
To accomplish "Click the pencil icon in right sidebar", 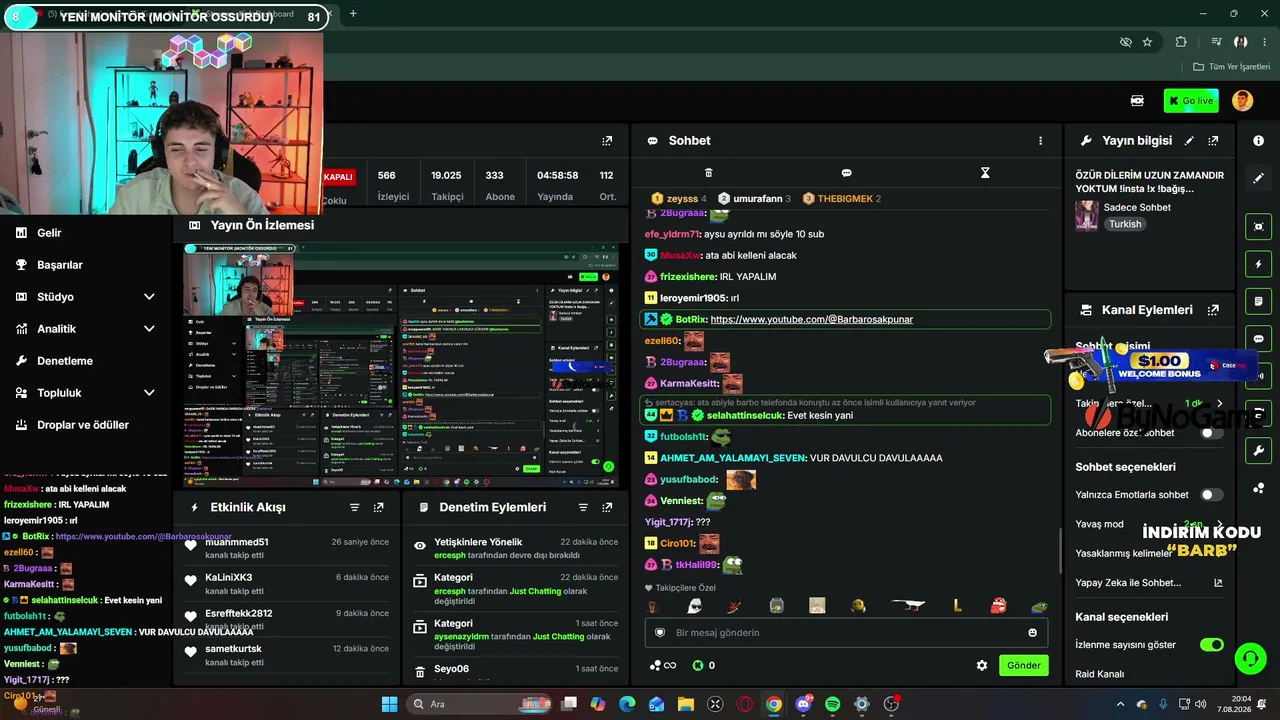I will pyautogui.click(x=1258, y=178).
